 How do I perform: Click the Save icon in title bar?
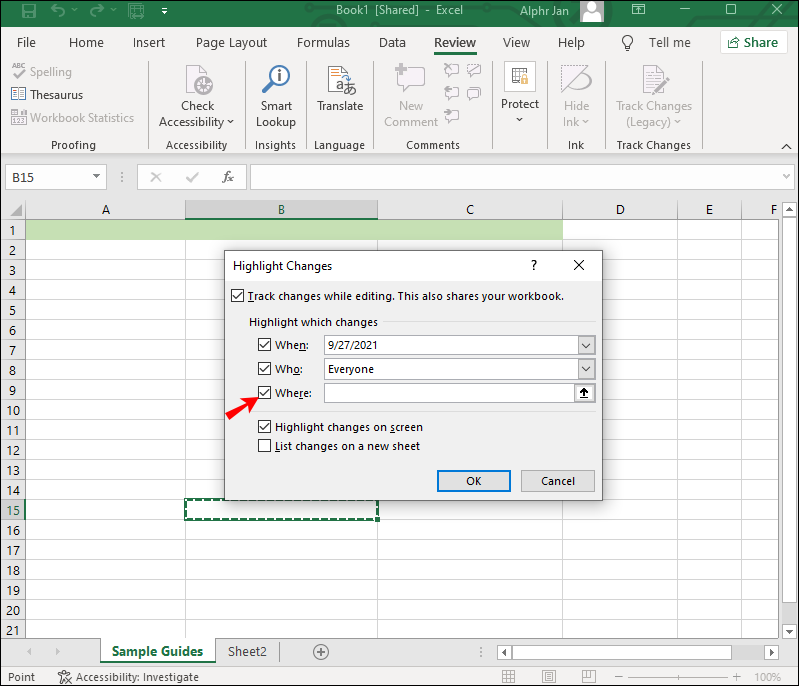(x=29, y=13)
